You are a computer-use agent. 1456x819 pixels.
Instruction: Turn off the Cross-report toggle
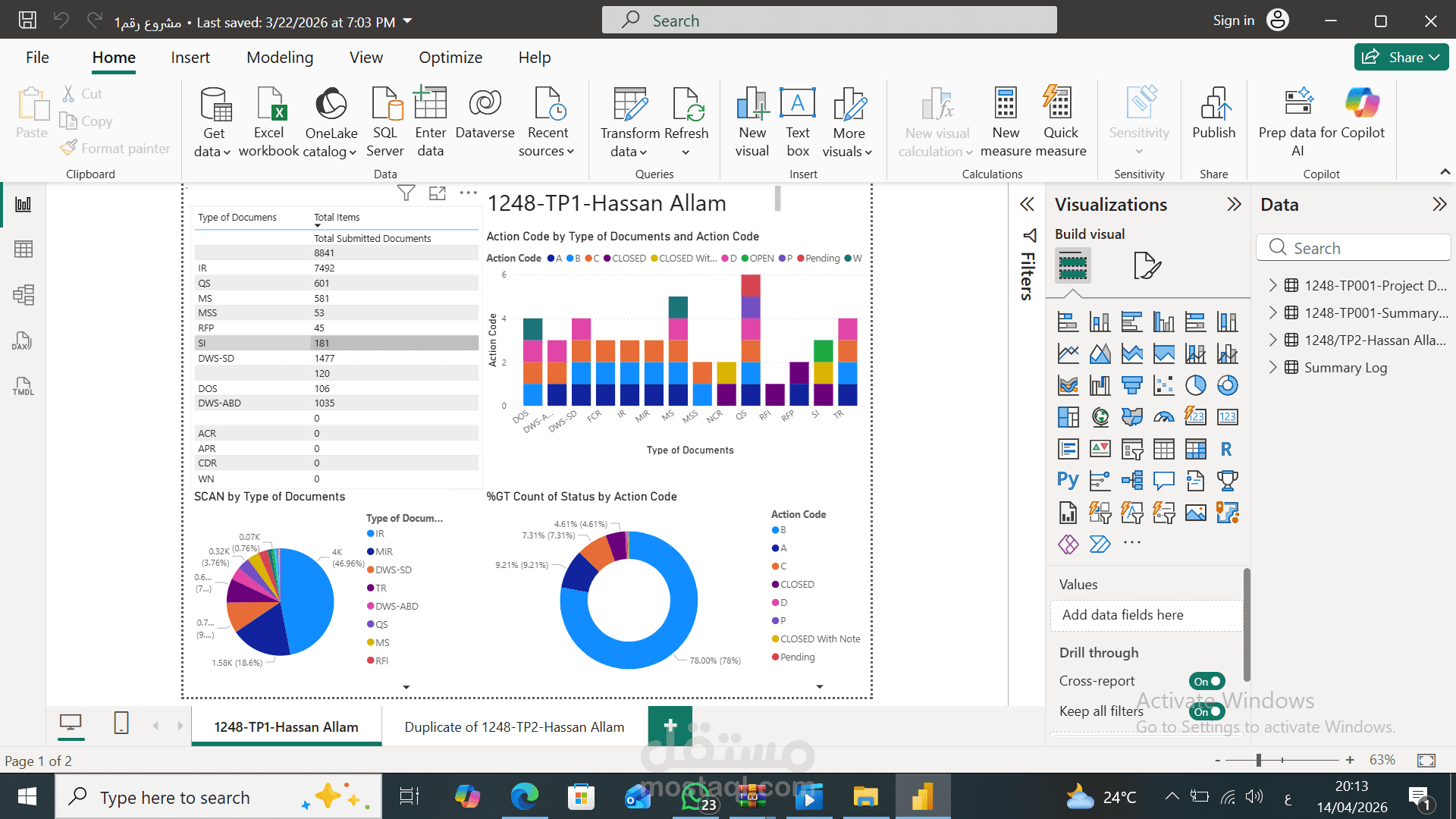pyautogui.click(x=1207, y=681)
